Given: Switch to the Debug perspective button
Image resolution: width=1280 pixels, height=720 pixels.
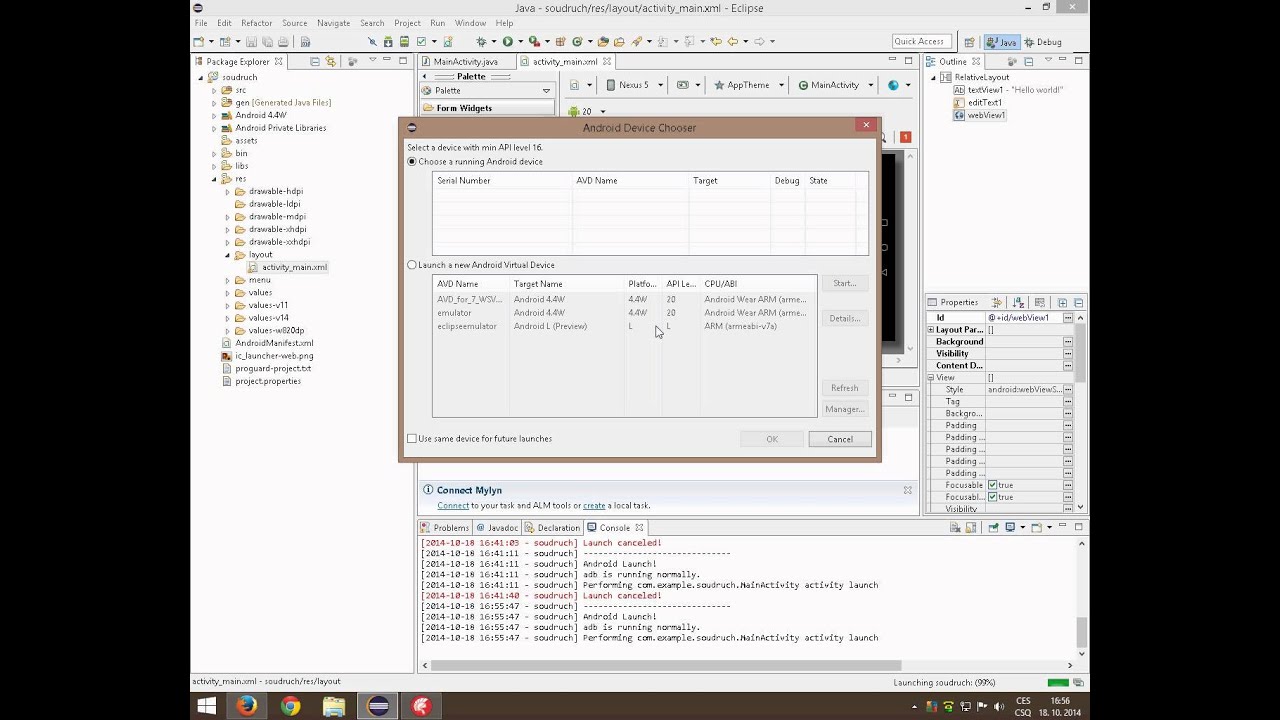Looking at the screenshot, I should click(1042, 42).
